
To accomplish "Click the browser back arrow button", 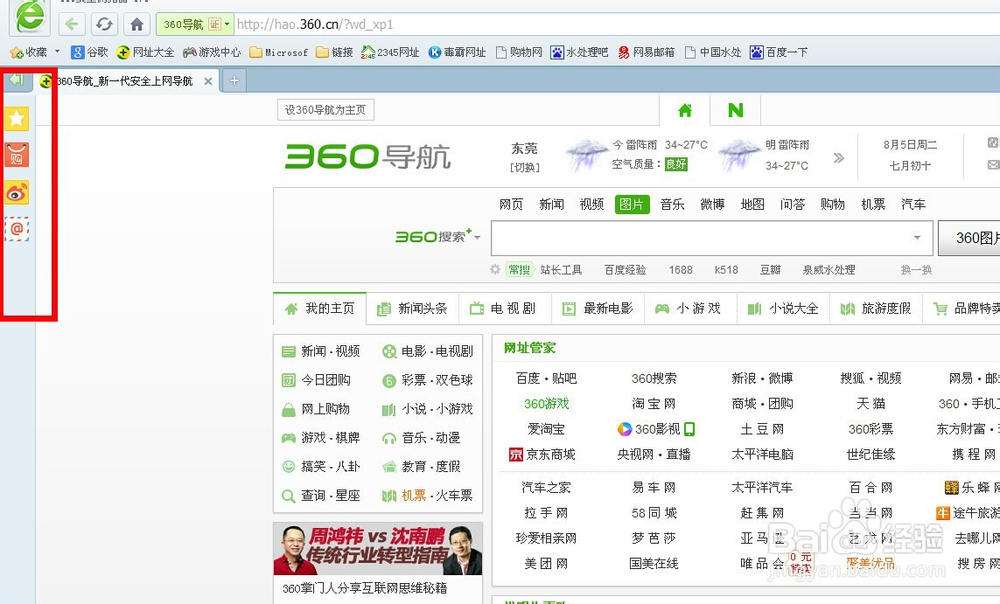I will point(72,24).
